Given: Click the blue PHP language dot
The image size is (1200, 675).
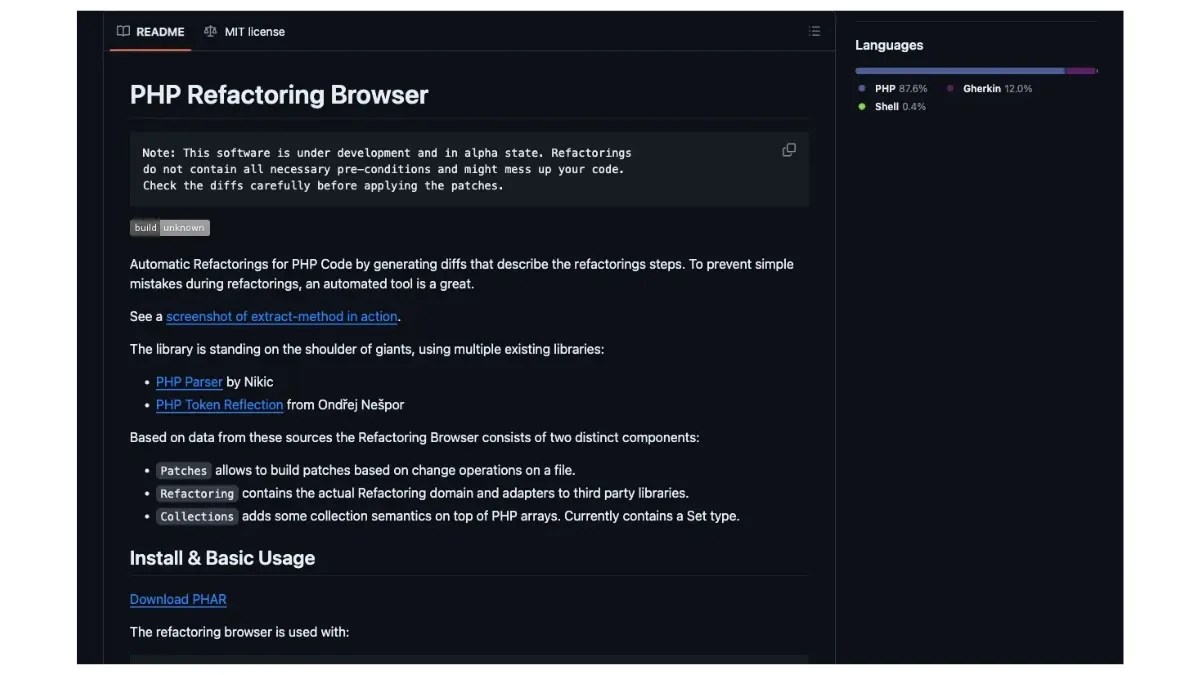Looking at the screenshot, I should pyautogui.click(x=862, y=89).
